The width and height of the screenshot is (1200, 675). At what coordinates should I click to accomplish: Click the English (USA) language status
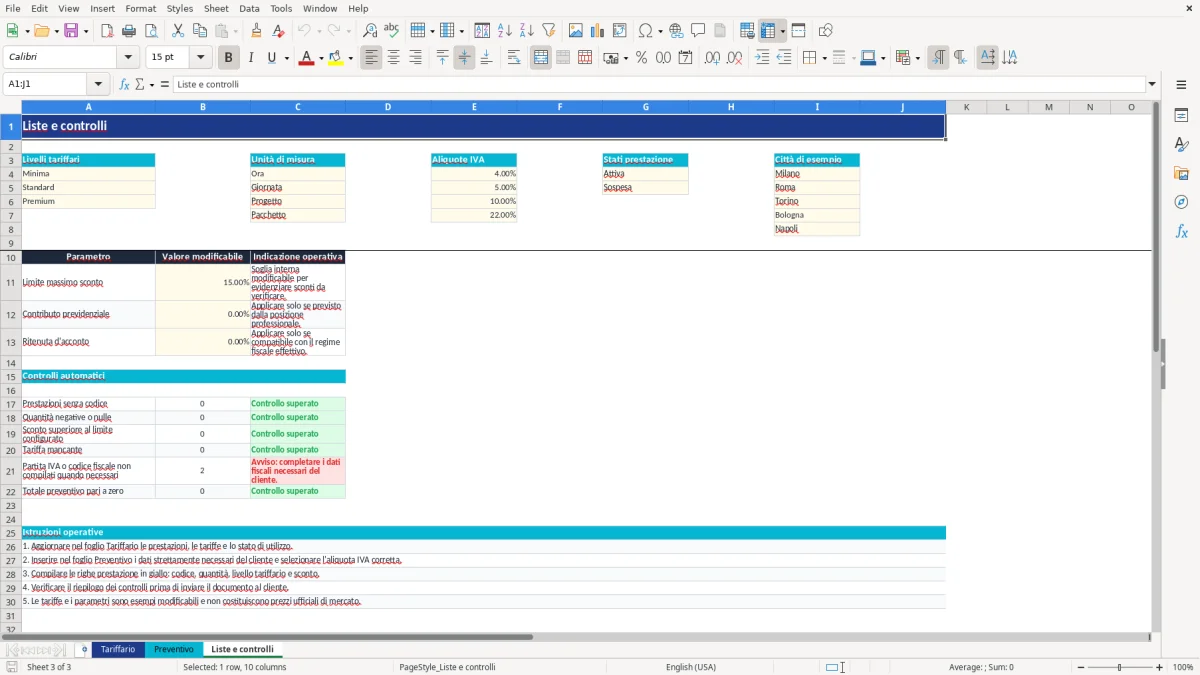pyautogui.click(x=691, y=667)
